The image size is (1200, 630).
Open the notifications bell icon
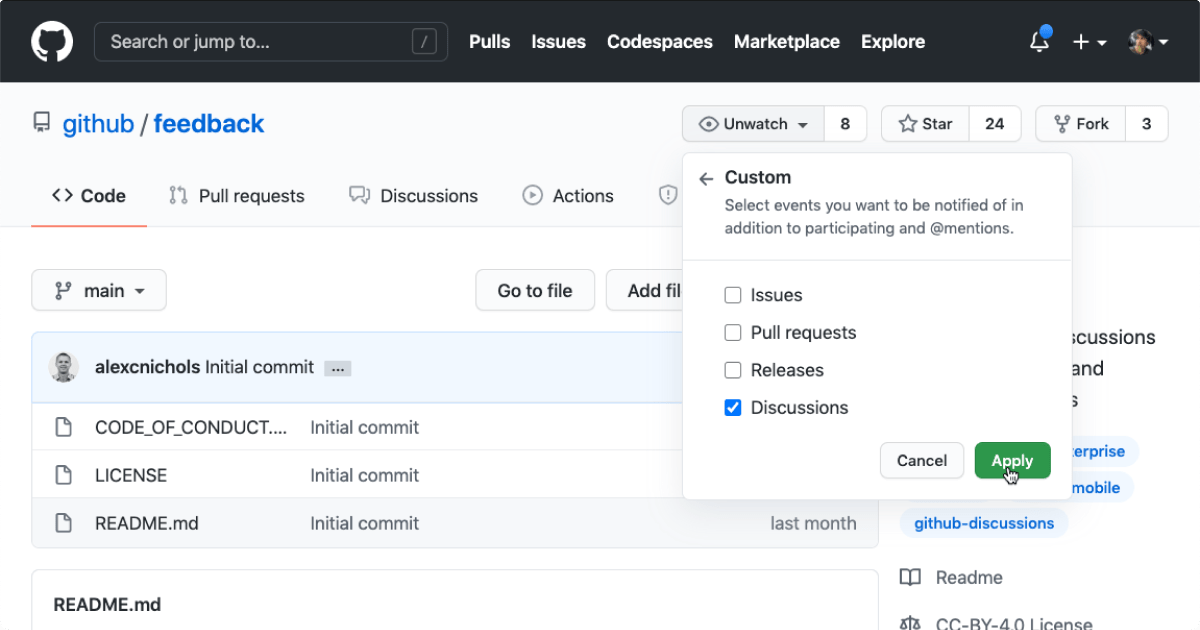click(1040, 42)
